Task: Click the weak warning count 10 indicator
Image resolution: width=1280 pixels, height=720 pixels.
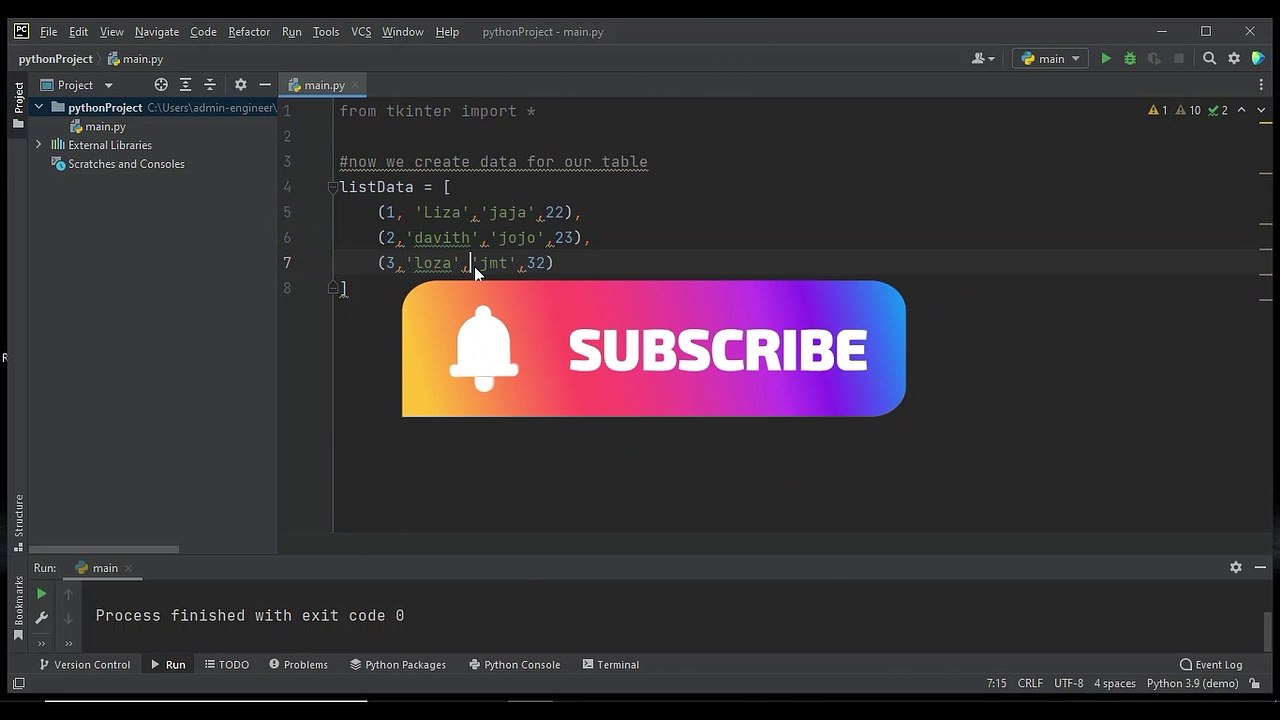Action: click(1188, 110)
